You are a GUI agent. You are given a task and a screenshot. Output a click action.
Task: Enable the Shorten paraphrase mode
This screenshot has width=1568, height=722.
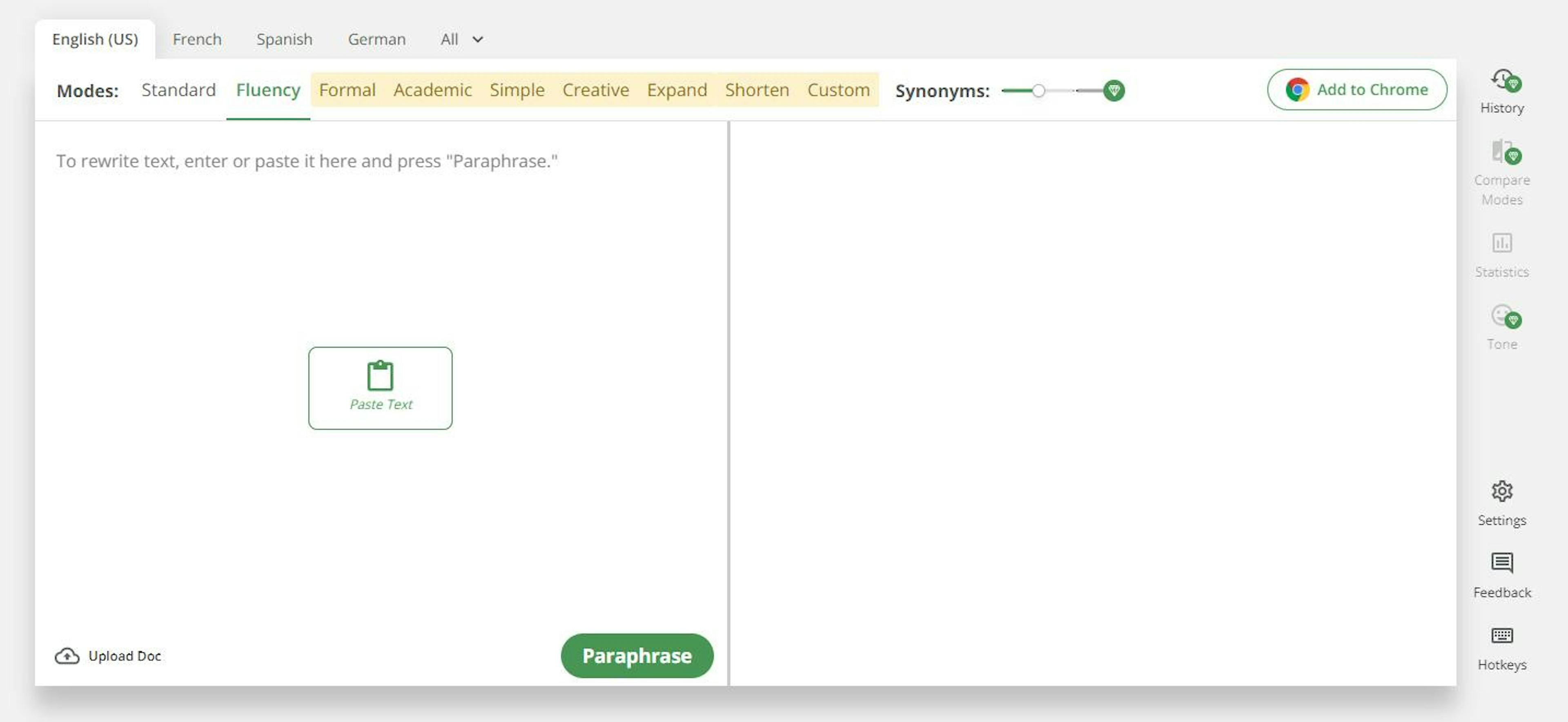click(x=757, y=90)
